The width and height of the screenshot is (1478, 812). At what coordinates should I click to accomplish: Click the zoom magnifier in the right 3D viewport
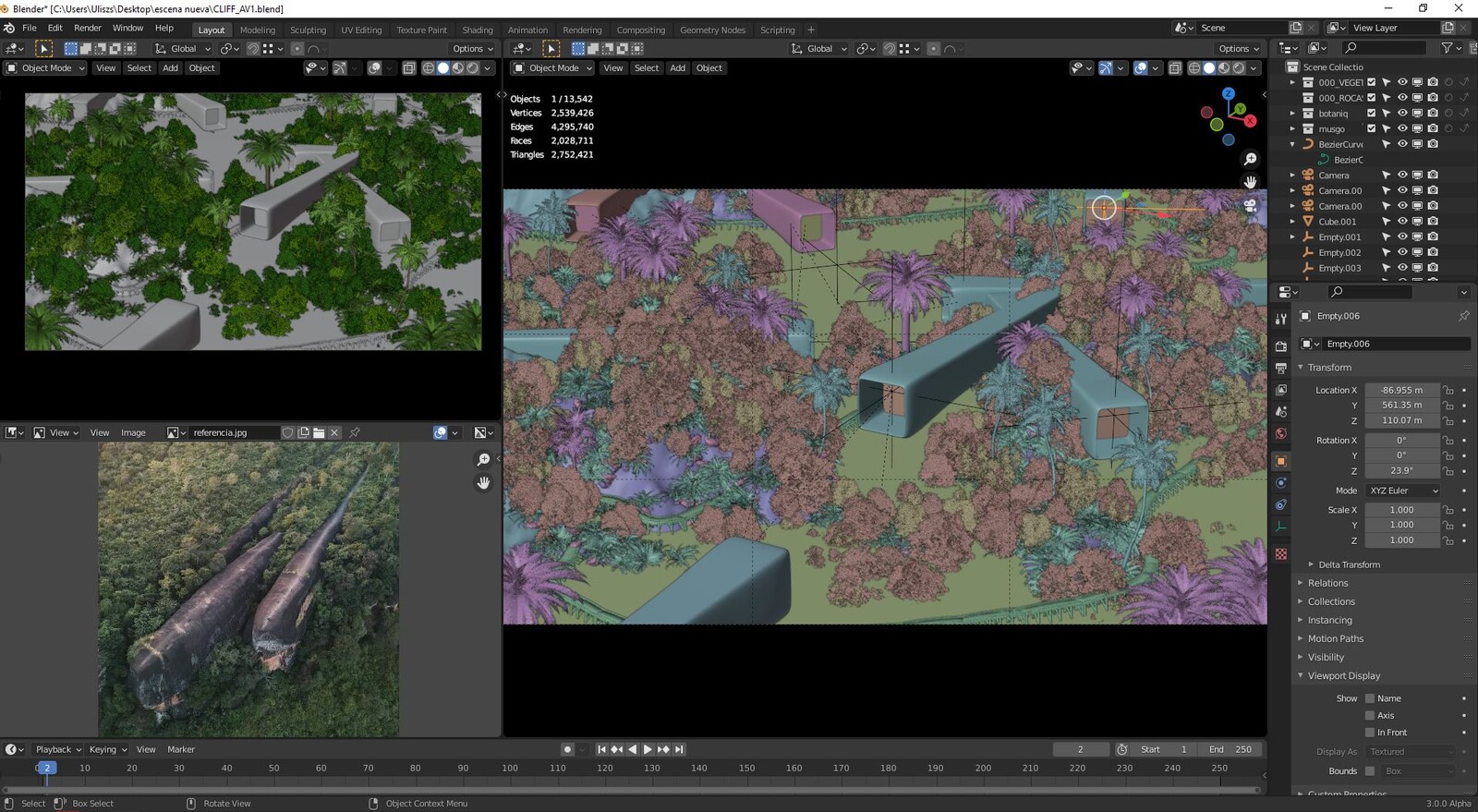click(x=1250, y=160)
